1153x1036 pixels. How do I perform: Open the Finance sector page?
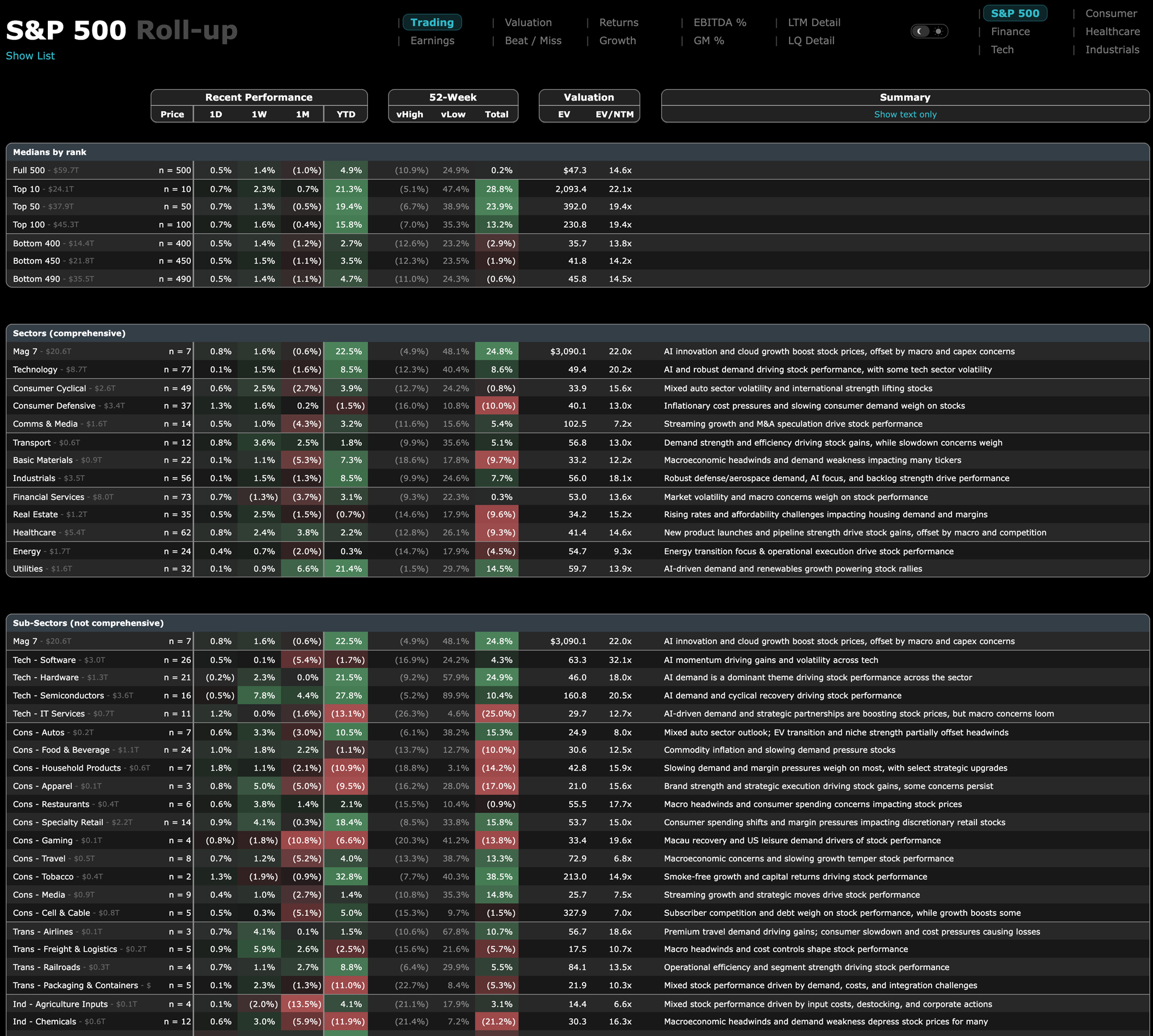1010,32
